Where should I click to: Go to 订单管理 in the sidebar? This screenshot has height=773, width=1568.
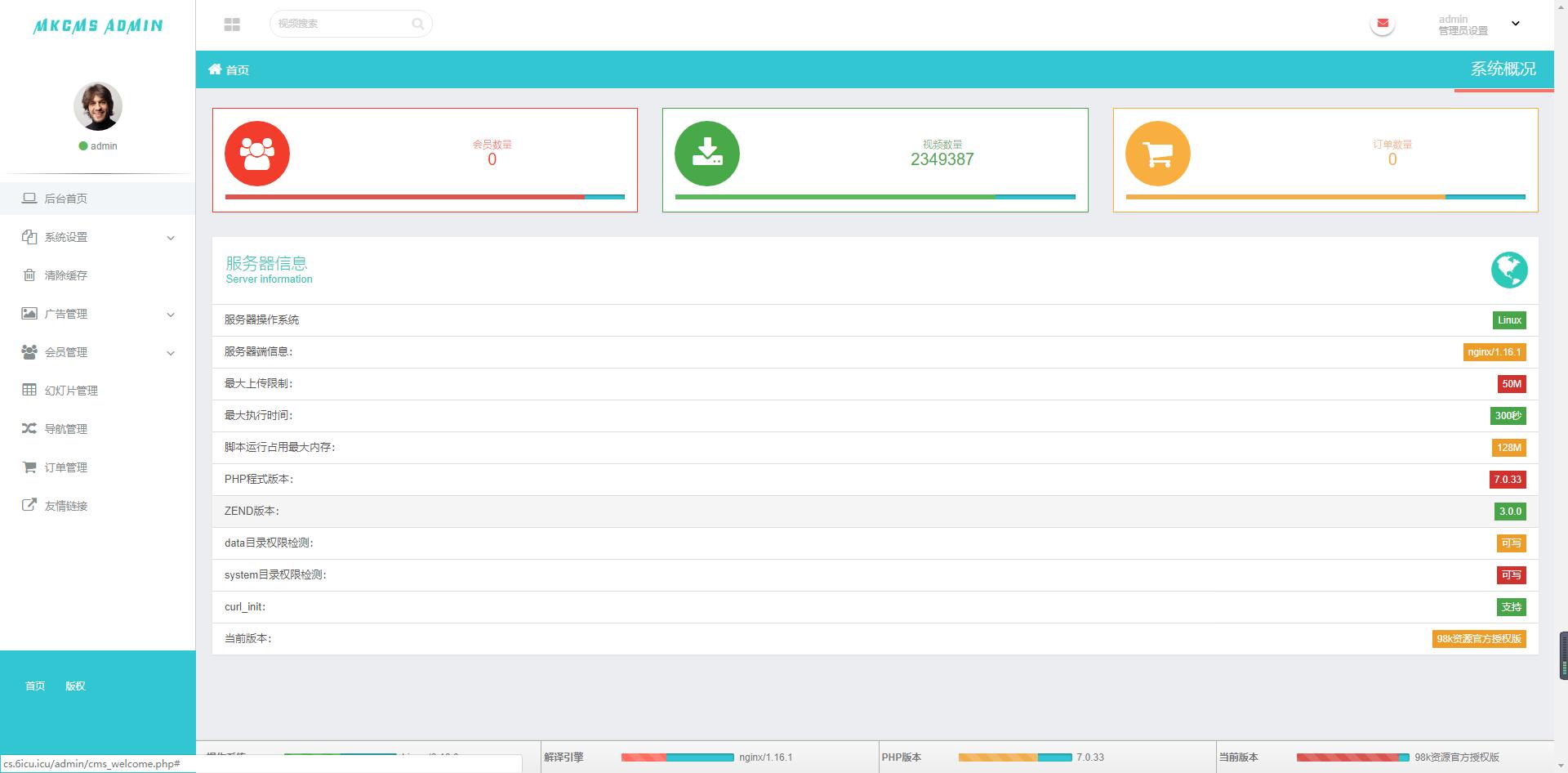(65, 467)
